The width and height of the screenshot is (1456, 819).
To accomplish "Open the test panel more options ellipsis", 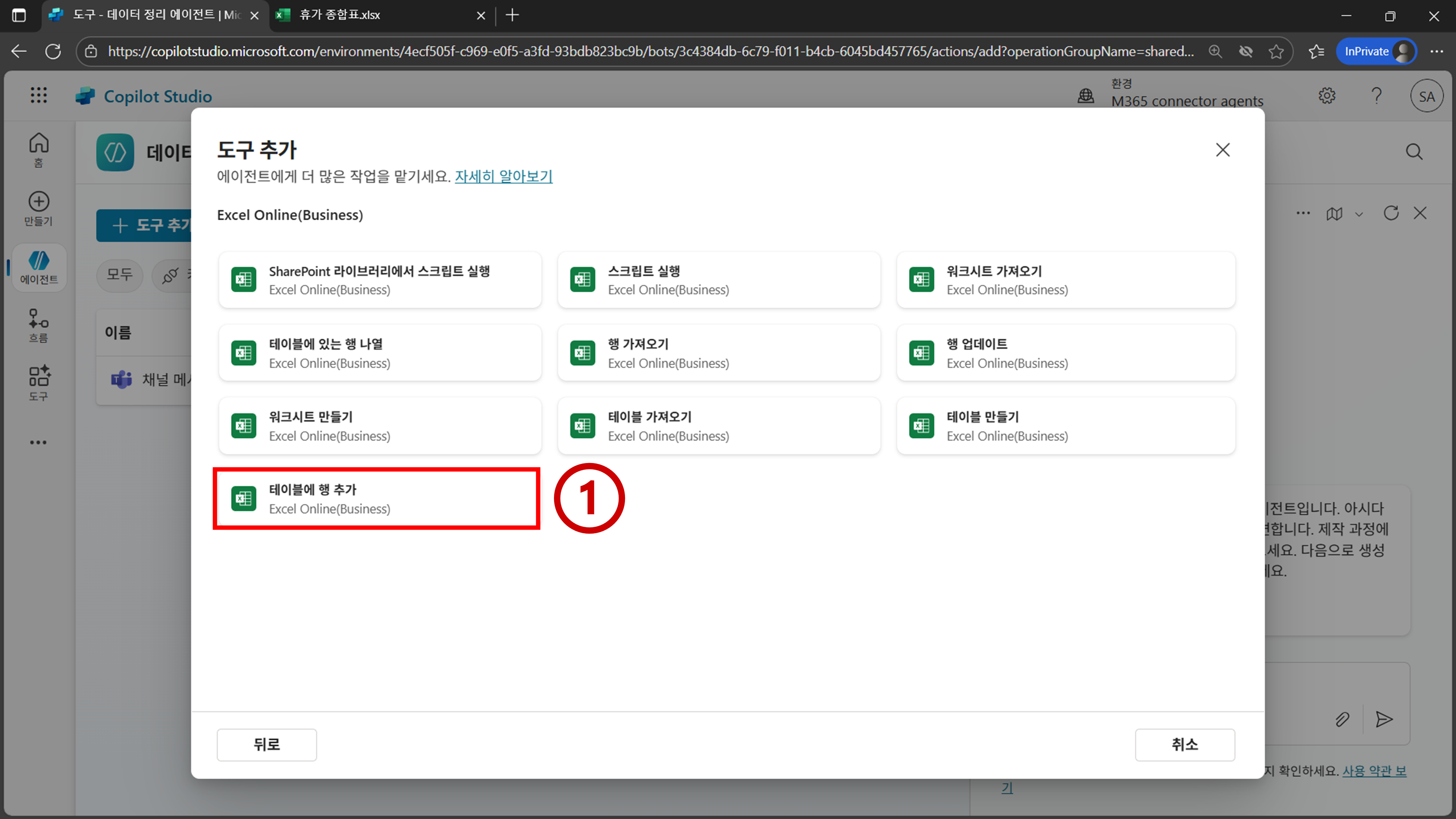I will coord(1303,213).
